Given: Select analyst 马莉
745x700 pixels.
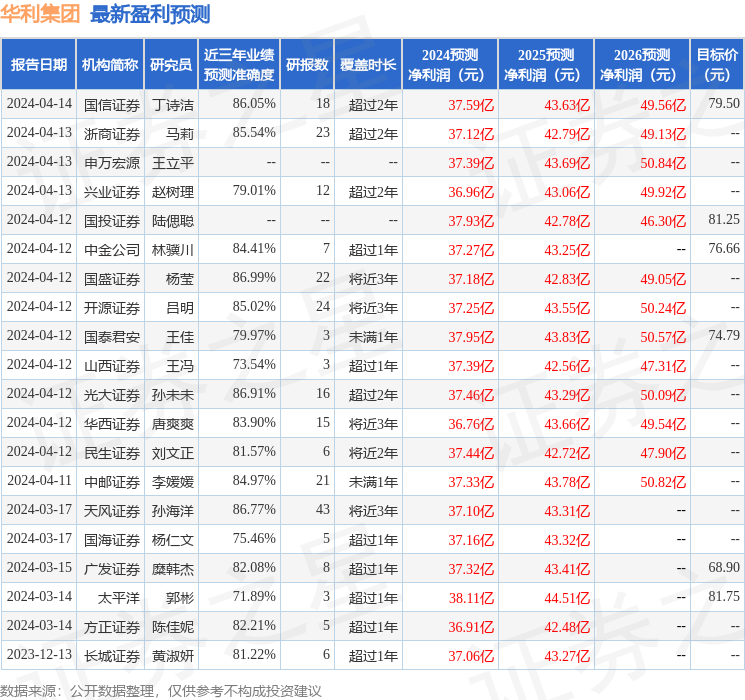Looking at the screenshot, I should pos(180,134).
